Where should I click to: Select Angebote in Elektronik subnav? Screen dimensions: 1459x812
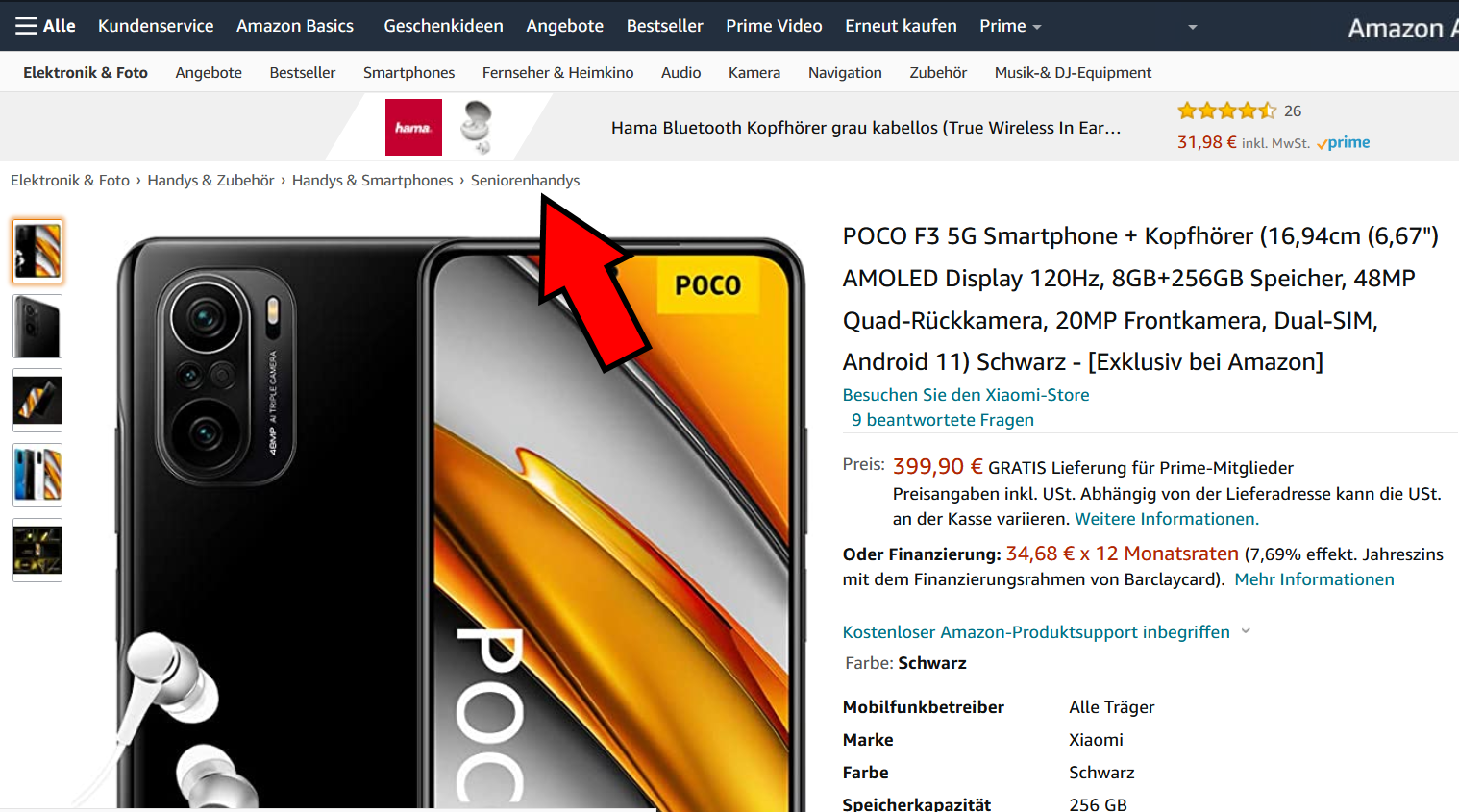[x=209, y=72]
